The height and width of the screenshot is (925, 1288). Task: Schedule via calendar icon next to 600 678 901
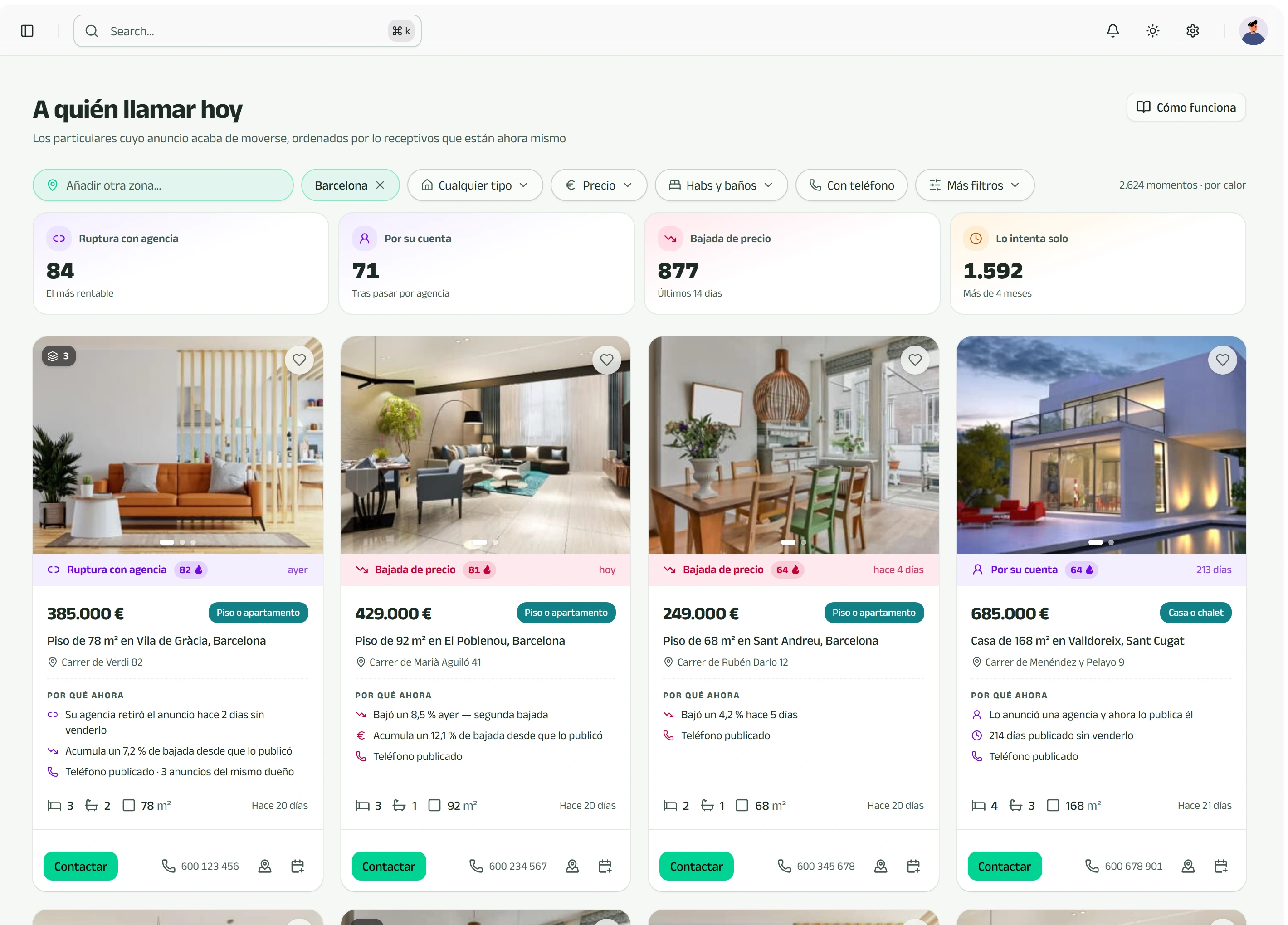[x=1221, y=866]
